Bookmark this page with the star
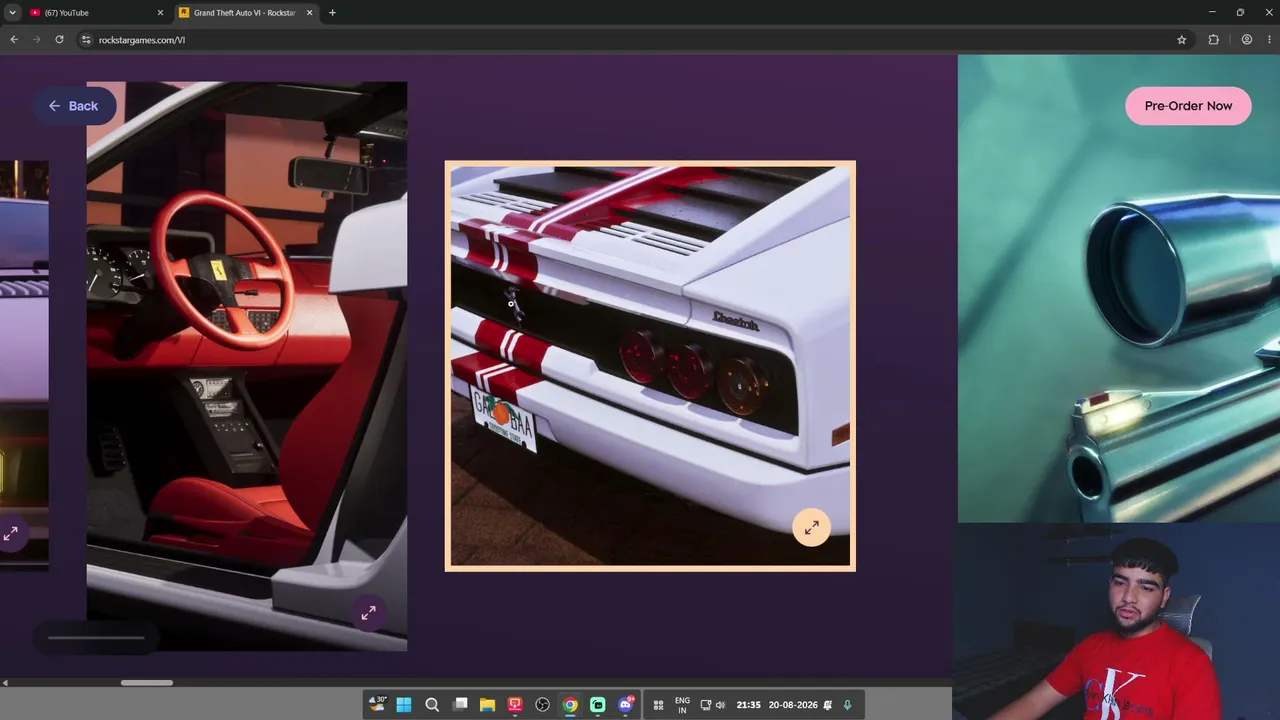1280x720 pixels. click(1181, 40)
